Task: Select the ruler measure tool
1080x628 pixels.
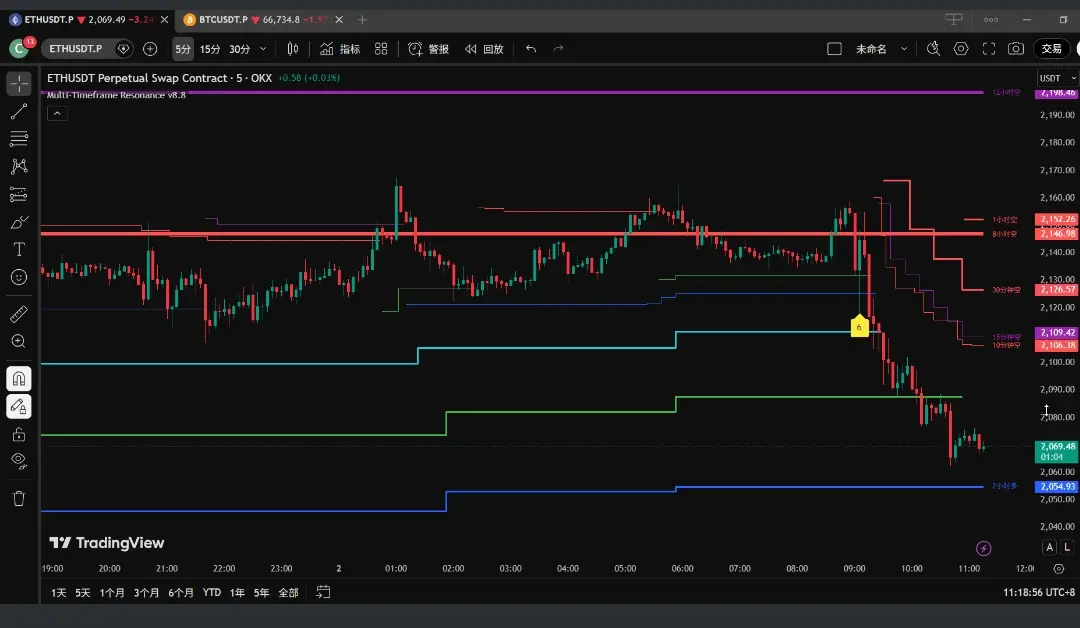Action: pos(19,314)
